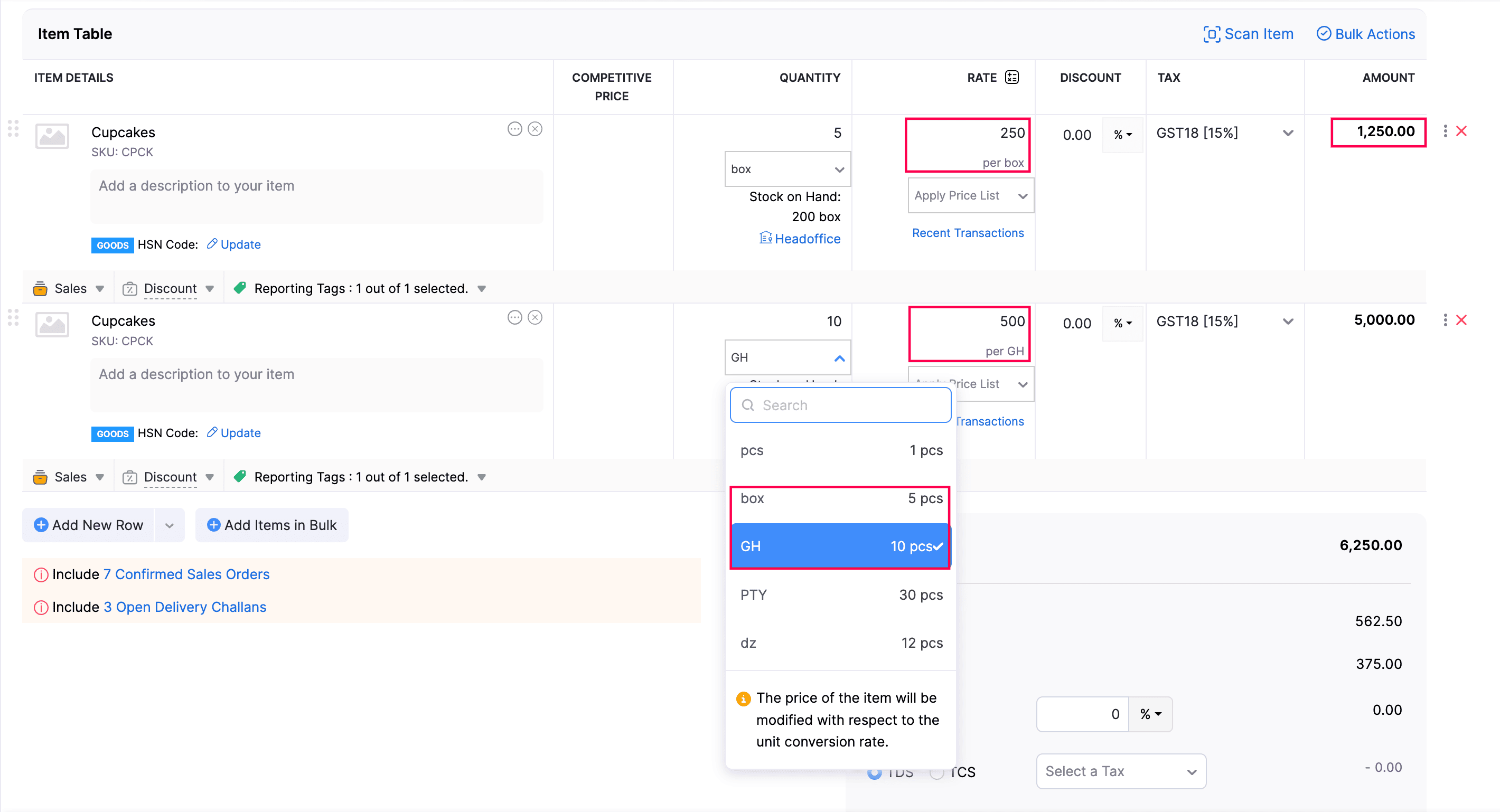
Task: Expand first row's GST18 tax dropdown
Action: tap(1288, 133)
